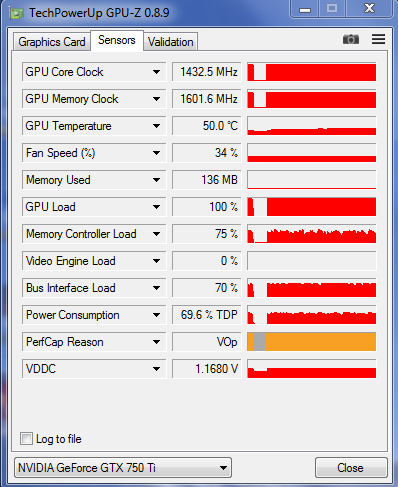Enable the Log to file checkbox
Screen dimensions: 398x487
[x=26, y=439]
